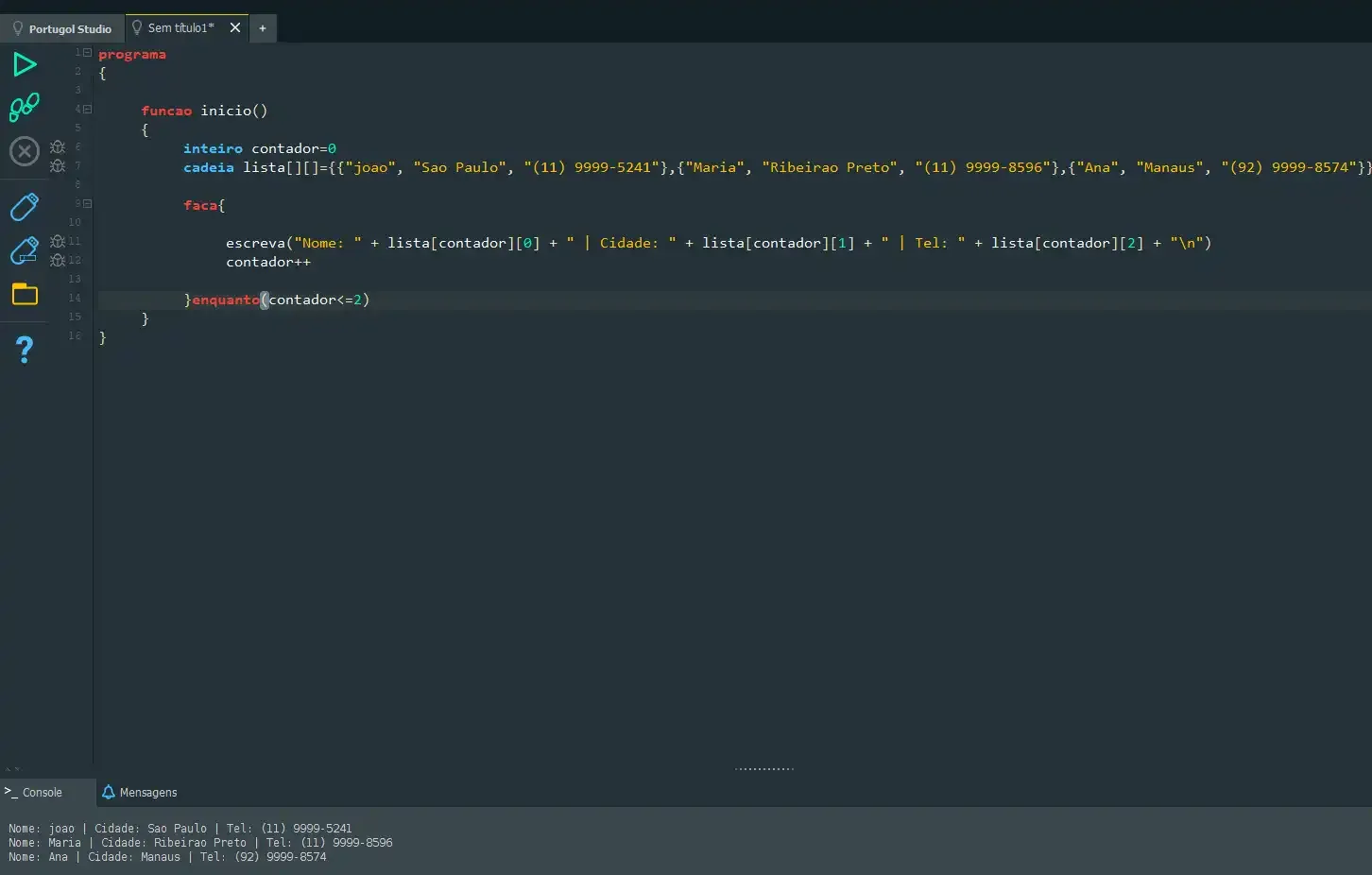Click the 'inicio()' function name
Viewport: 1372px width, 875px height.
[x=234, y=111]
